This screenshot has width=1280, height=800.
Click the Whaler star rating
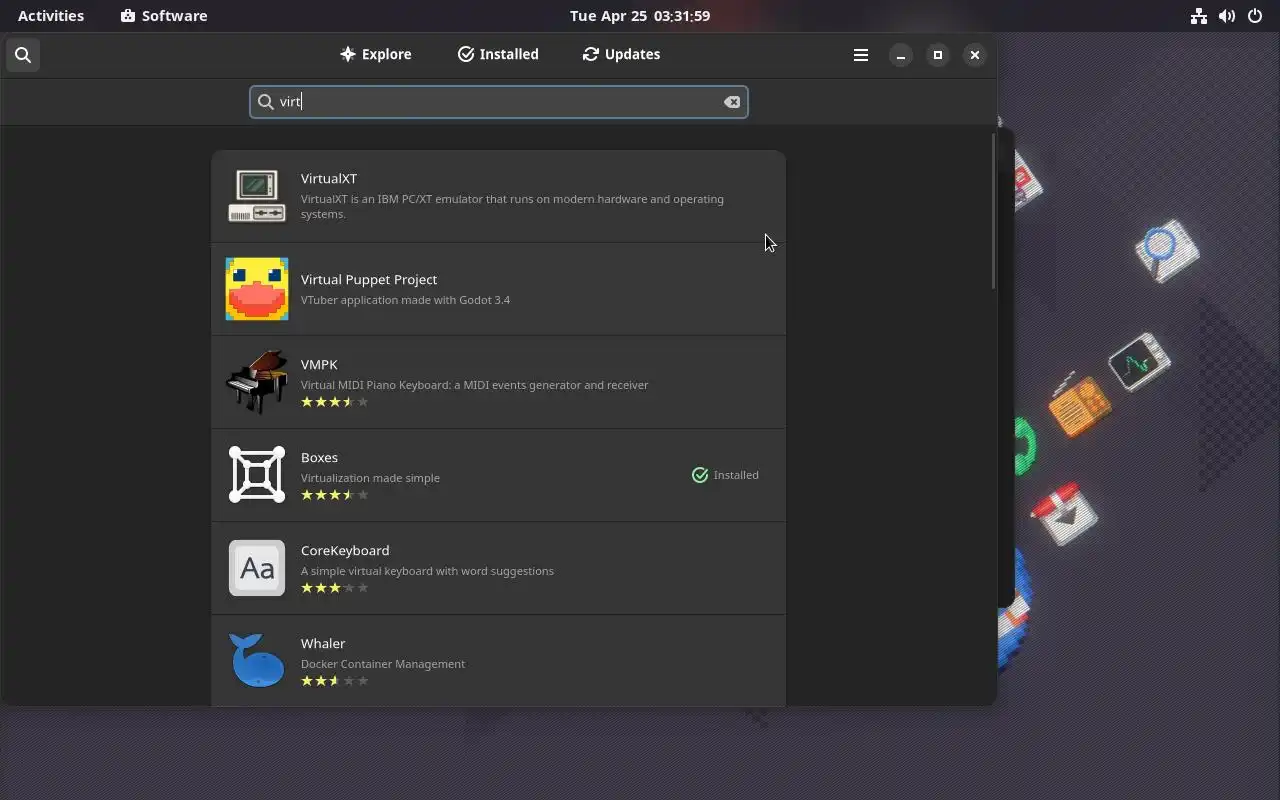pos(335,681)
